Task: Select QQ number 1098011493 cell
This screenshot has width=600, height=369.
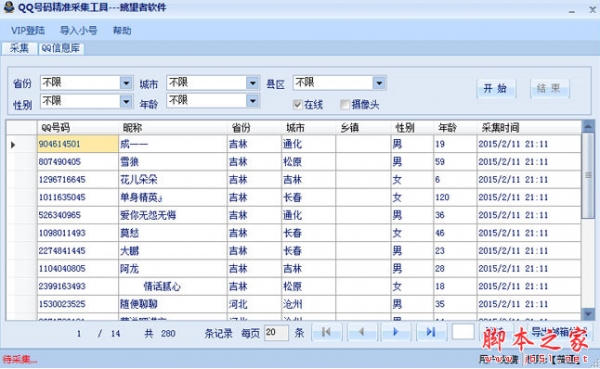Action: point(78,233)
